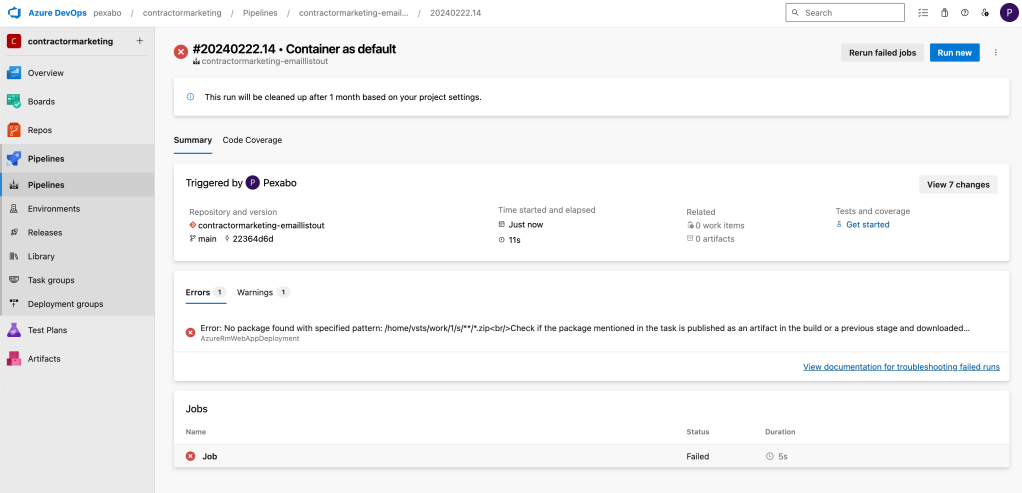Click the 5s duration for Job

[783, 456]
